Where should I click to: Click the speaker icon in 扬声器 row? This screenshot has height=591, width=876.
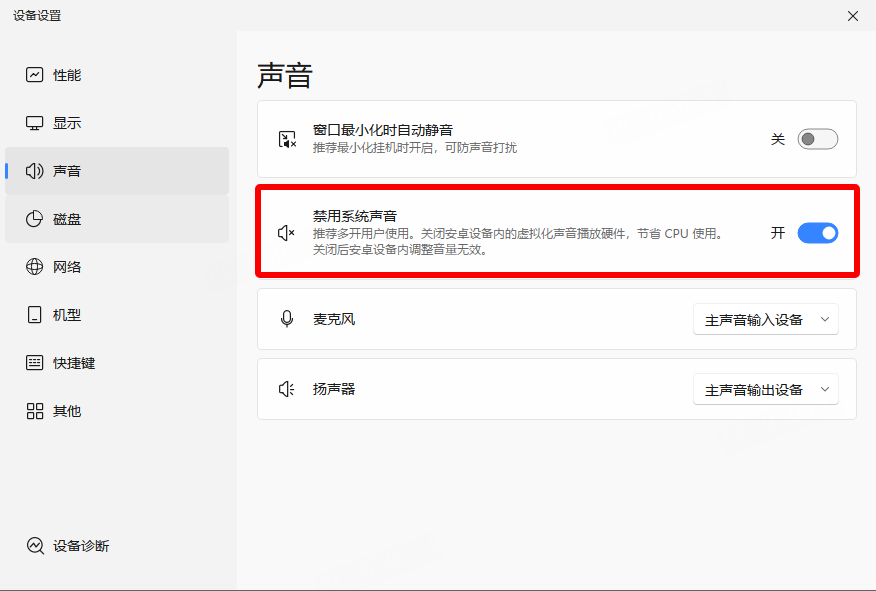point(287,389)
